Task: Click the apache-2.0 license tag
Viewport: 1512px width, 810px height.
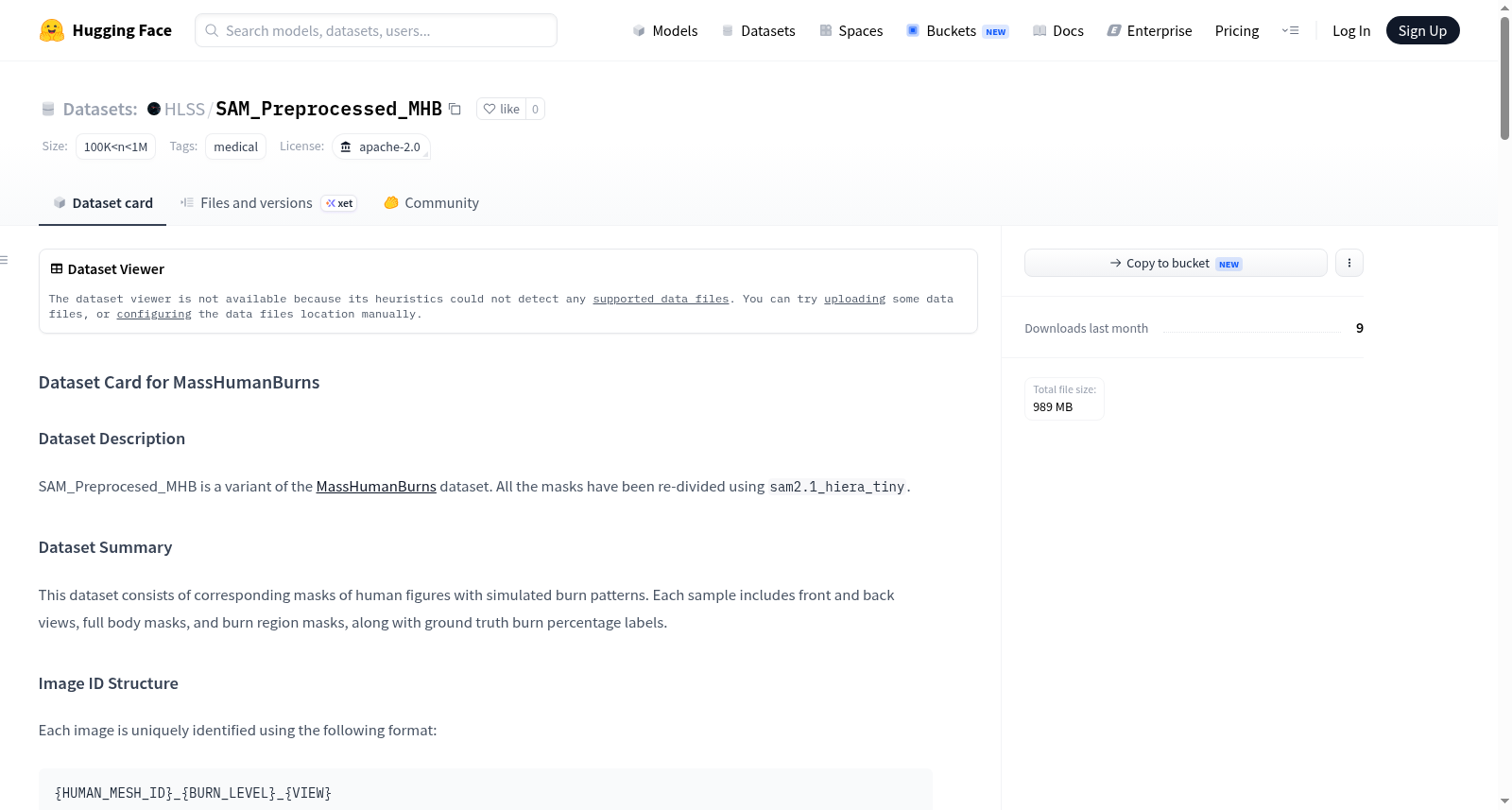Action: 381,146
